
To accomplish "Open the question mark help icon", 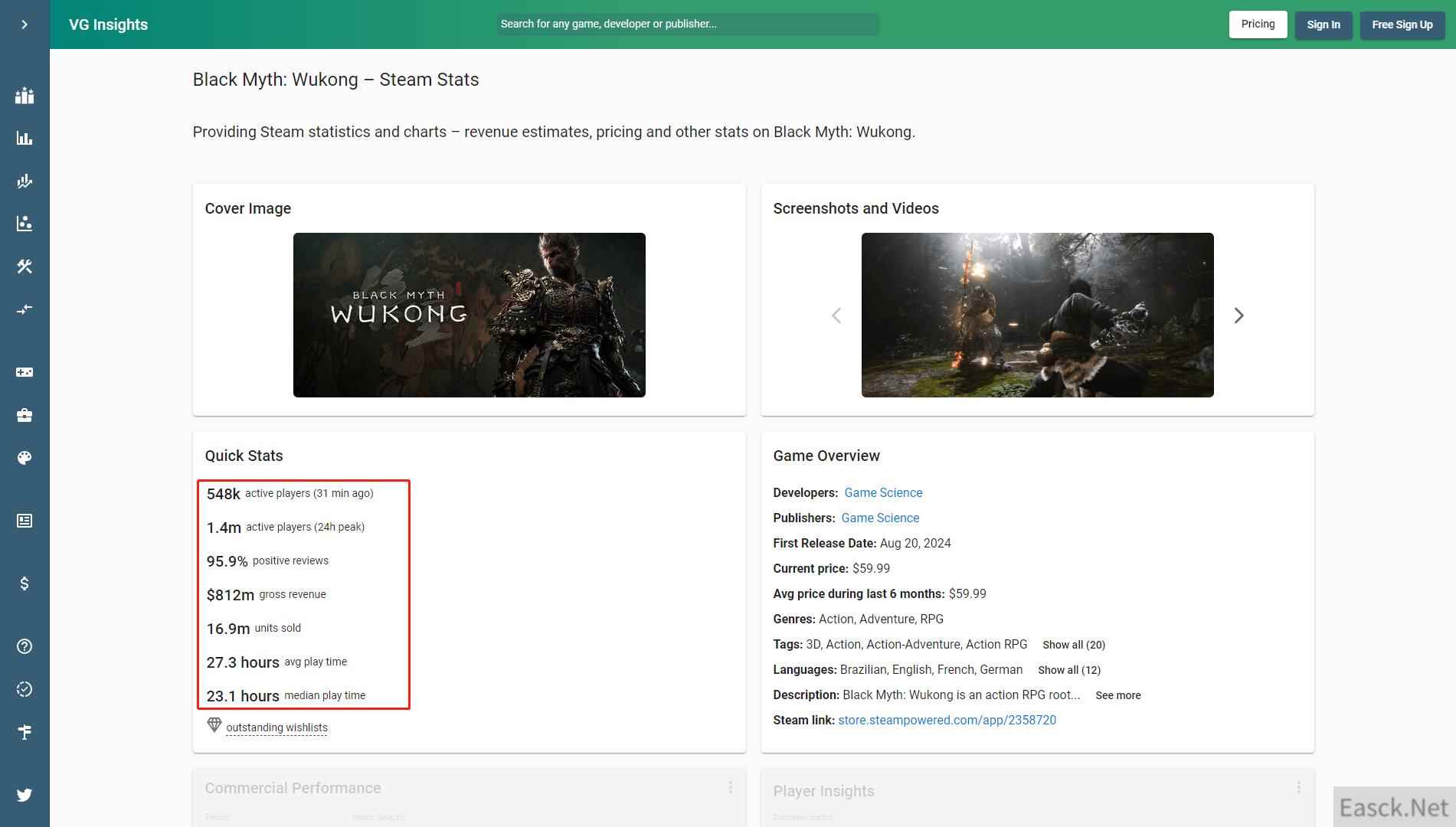I will point(25,646).
